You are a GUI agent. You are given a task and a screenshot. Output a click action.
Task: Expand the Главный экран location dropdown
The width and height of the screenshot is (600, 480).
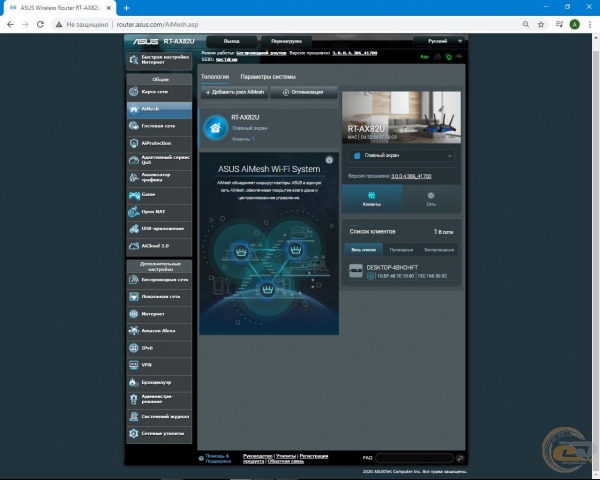(x=401, y=156)
